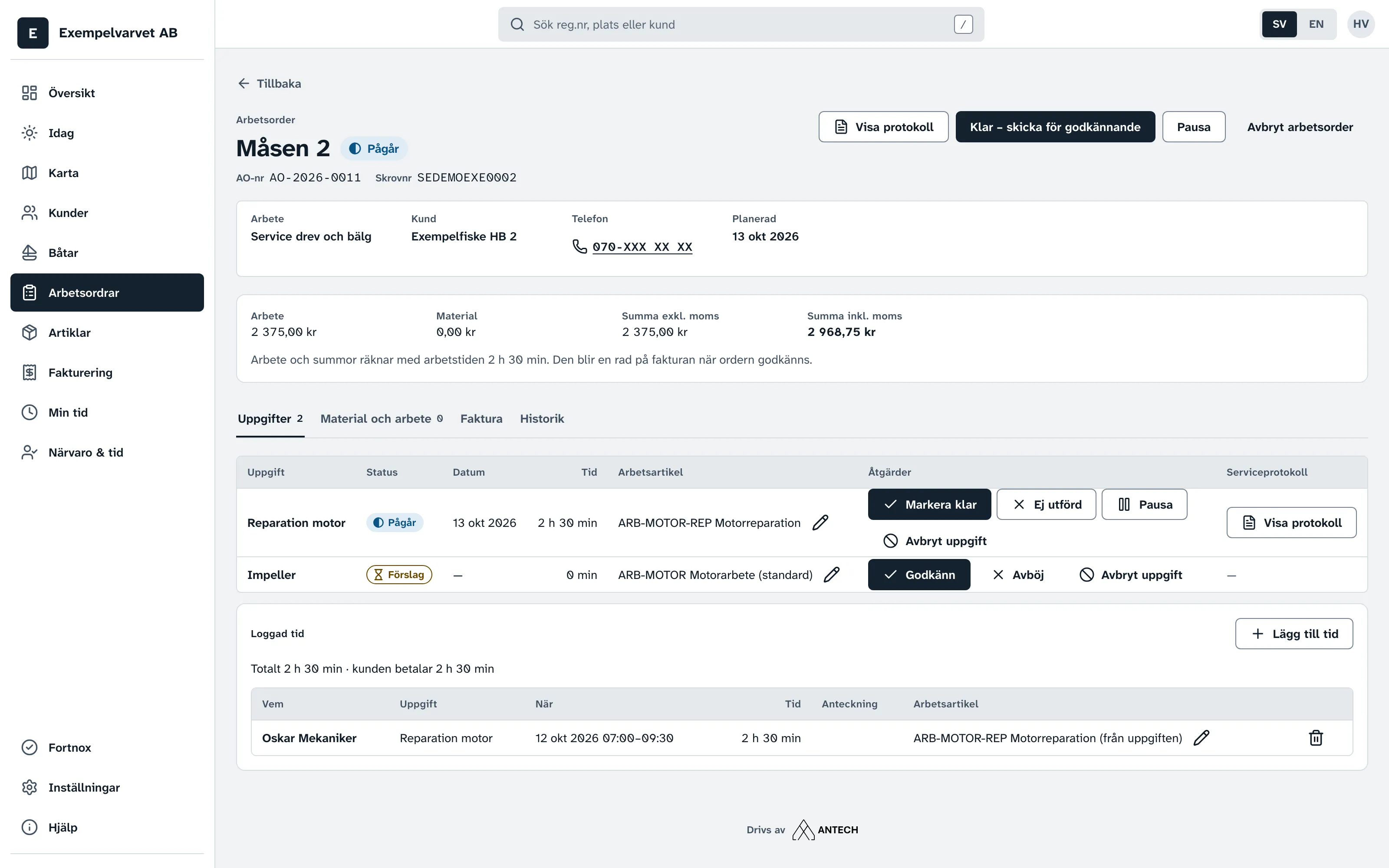
Task: Click Visa protokoll in header actions
Action: click(x=883, y=127)
